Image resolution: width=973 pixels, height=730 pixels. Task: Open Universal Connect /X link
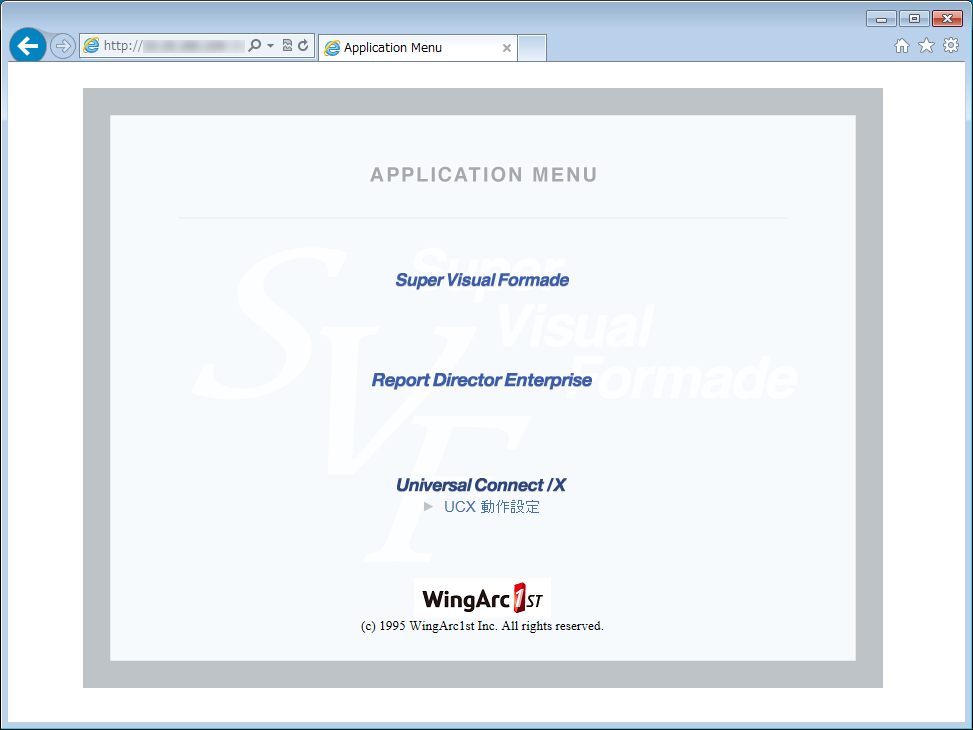(481, 485)
